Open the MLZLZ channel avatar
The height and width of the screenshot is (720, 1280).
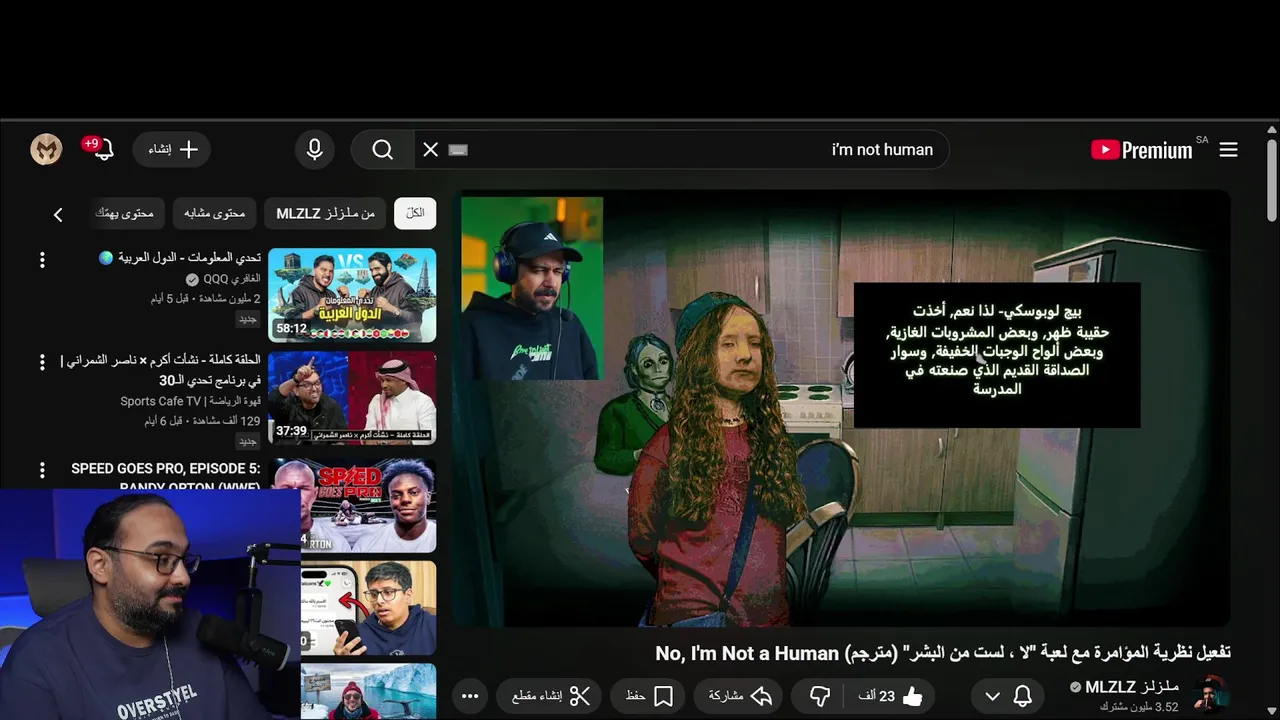click(x=1210, y=694)
